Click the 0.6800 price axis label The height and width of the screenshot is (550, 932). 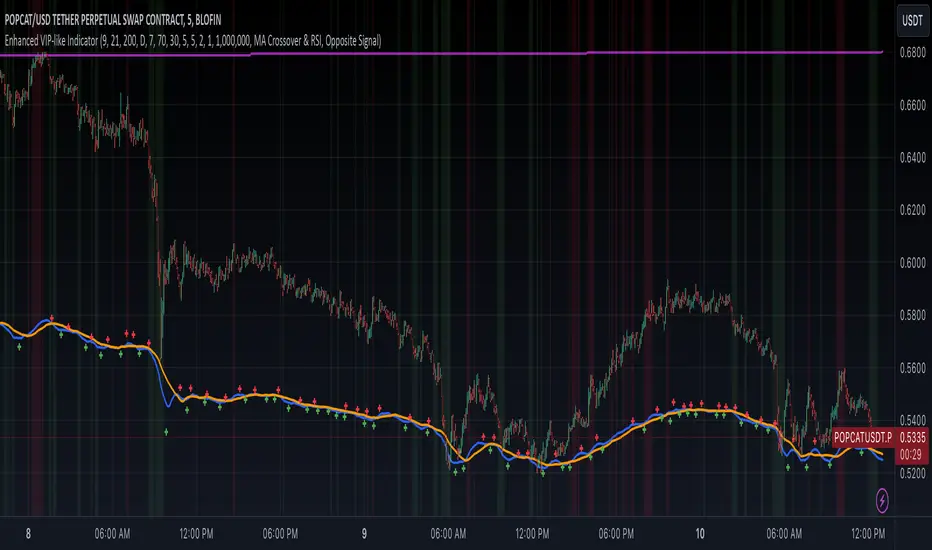click(x=912, y=53)
